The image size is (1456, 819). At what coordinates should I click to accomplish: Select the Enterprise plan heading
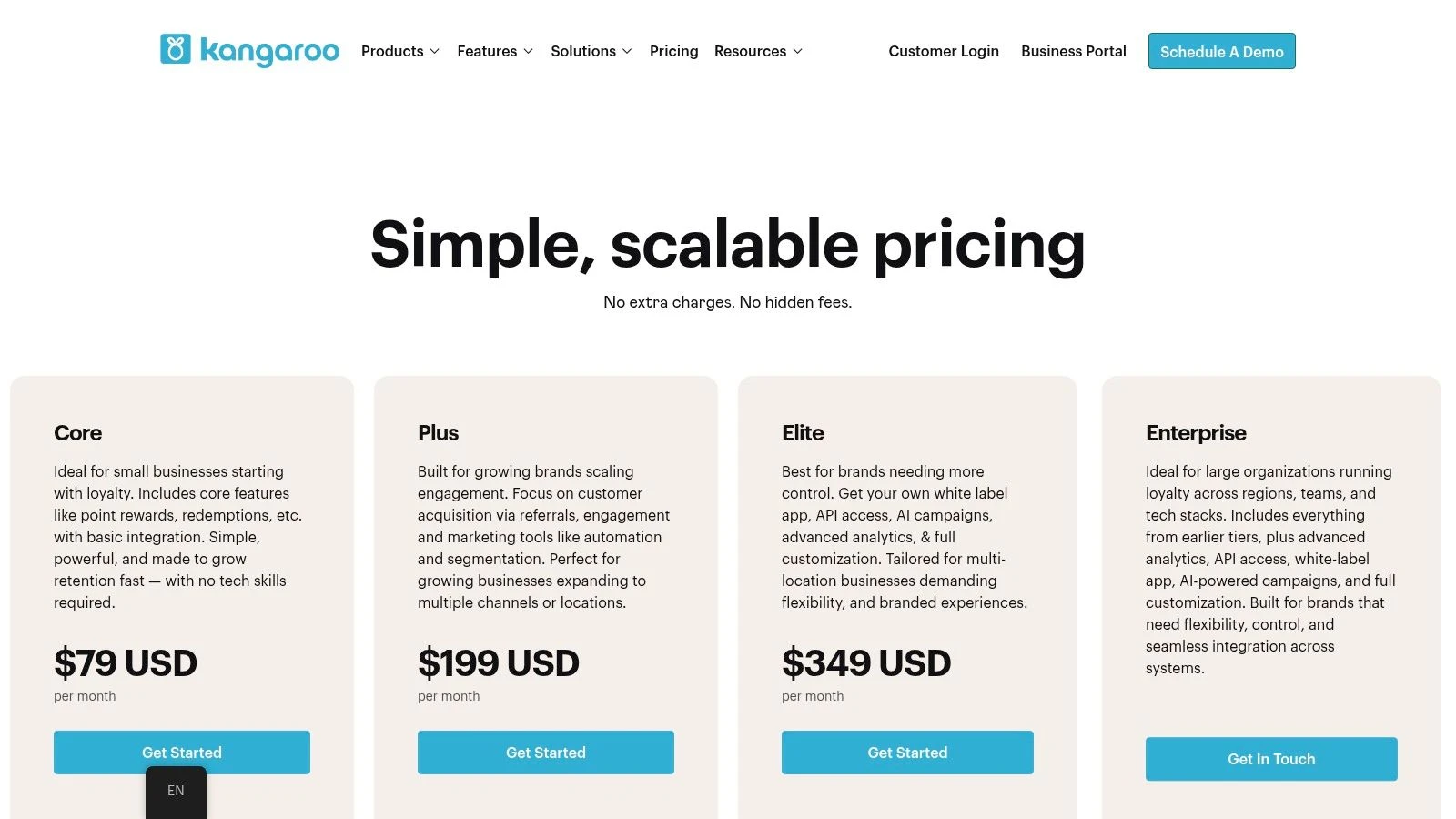coord(1196,433)
